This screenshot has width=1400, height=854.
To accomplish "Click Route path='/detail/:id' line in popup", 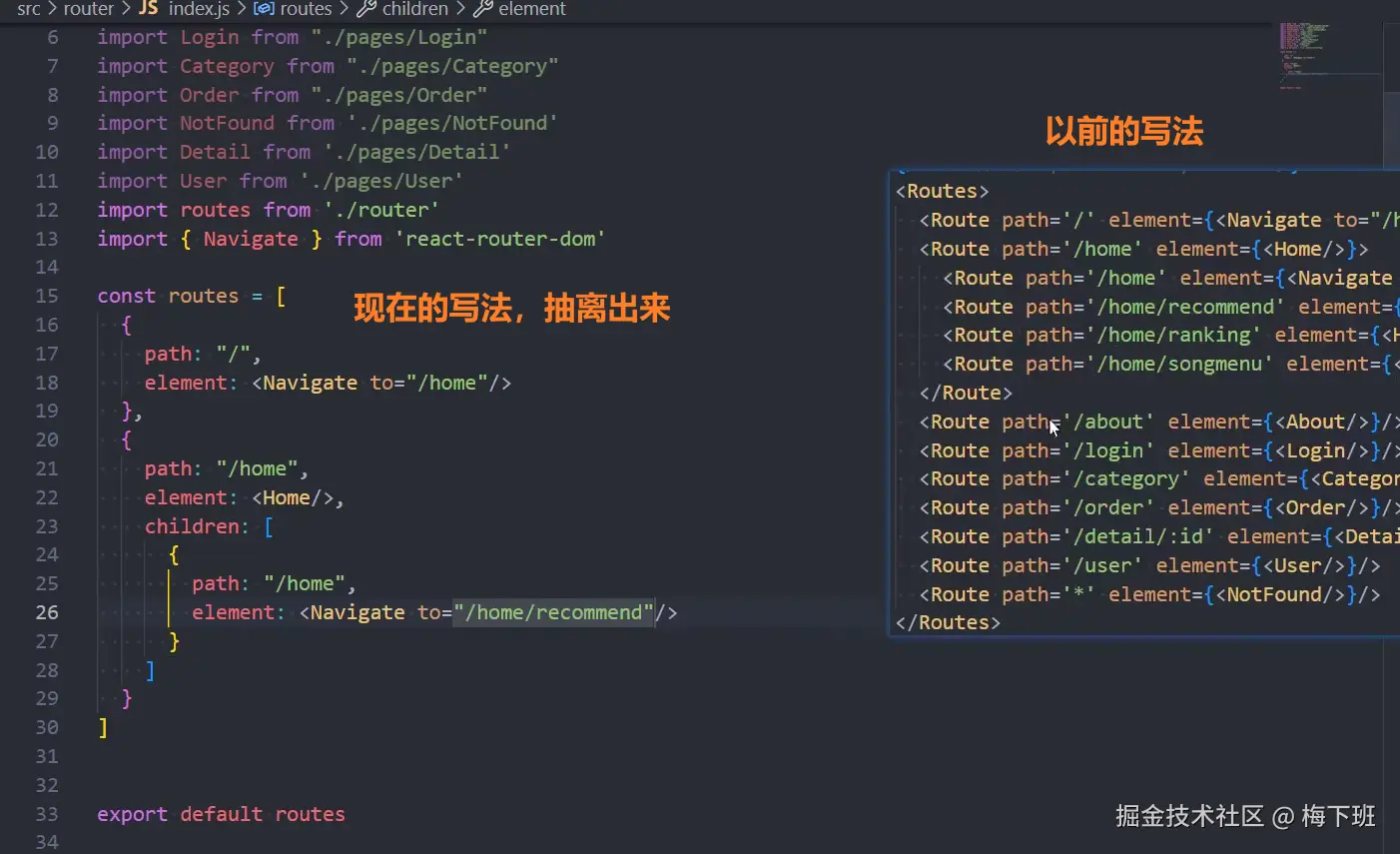I will (x=1158, y=536).
